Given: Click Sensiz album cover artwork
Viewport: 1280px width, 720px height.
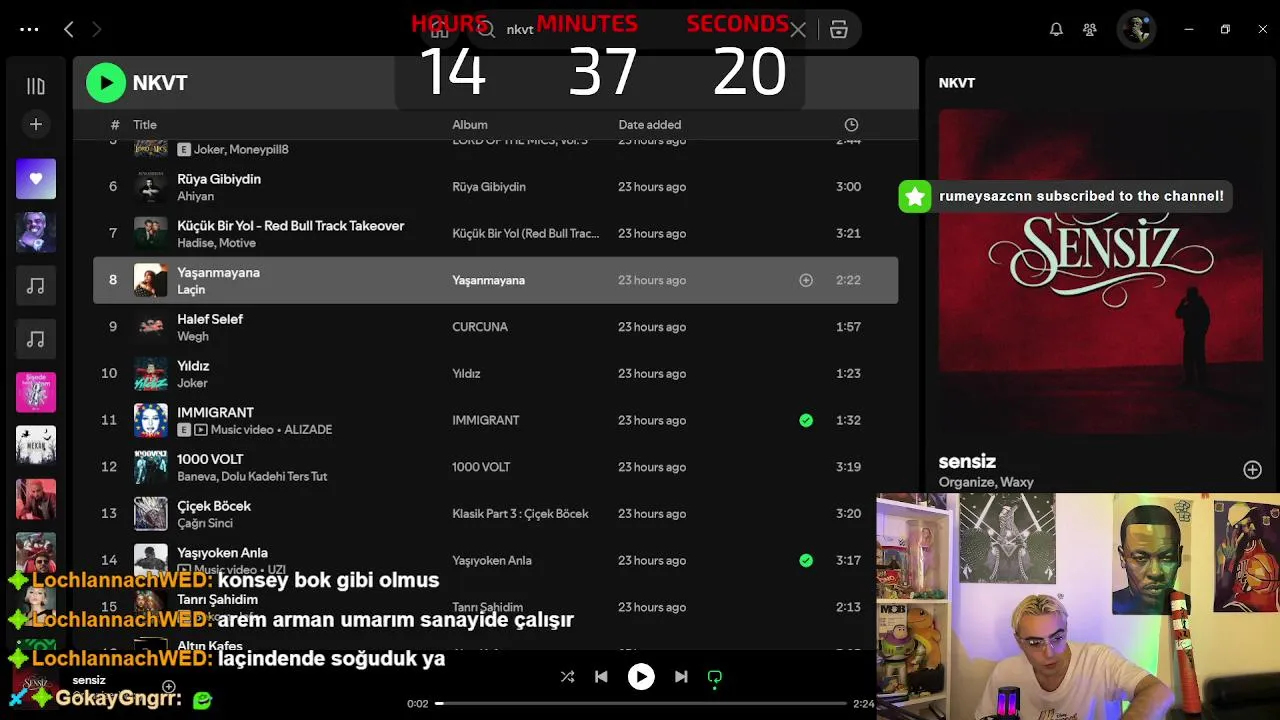Looking at the screenshot, I should (x=1100, y=271).
